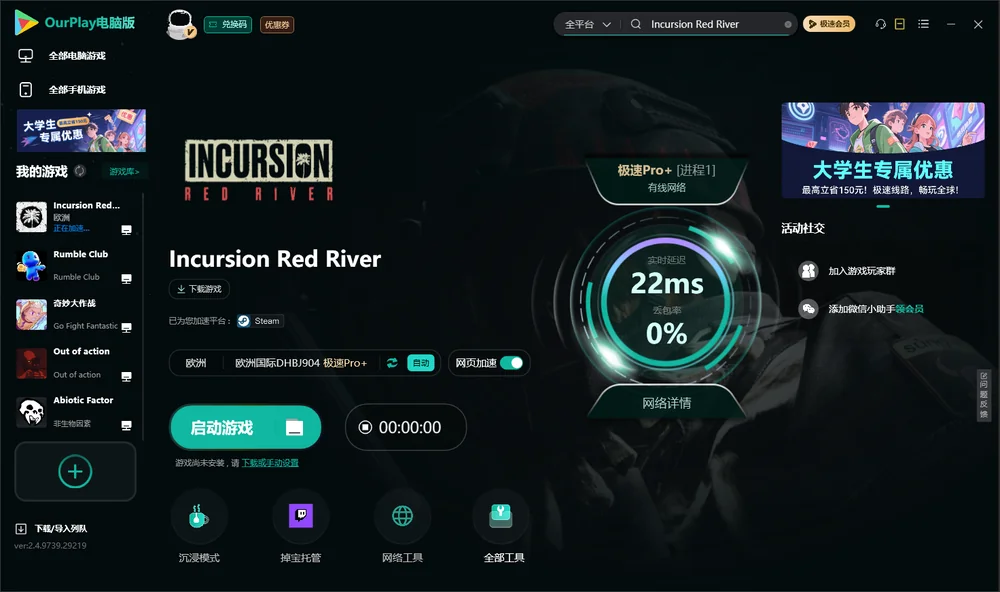Open the 极速会员 membership button
The height and width of the screenshot is (592, 1000).
coord(829,24)
